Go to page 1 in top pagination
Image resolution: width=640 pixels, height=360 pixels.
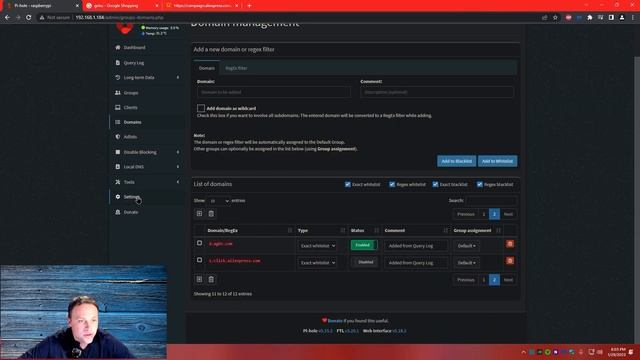[x=484, y=214]
